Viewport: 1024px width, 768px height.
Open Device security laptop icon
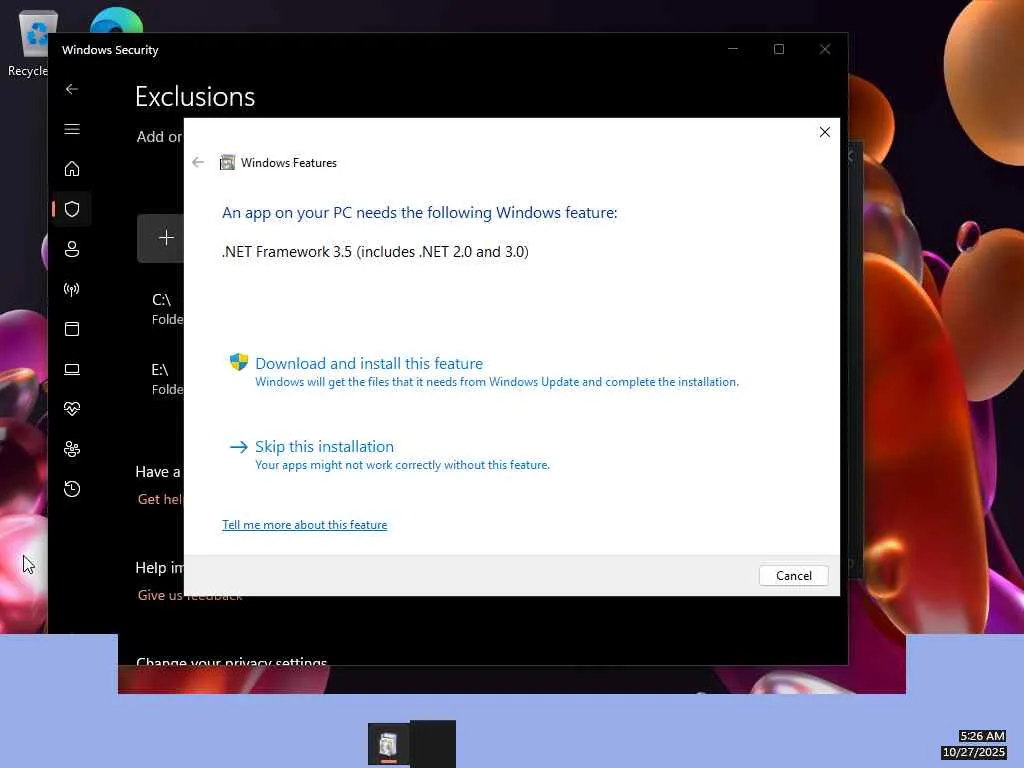(72, 369)
